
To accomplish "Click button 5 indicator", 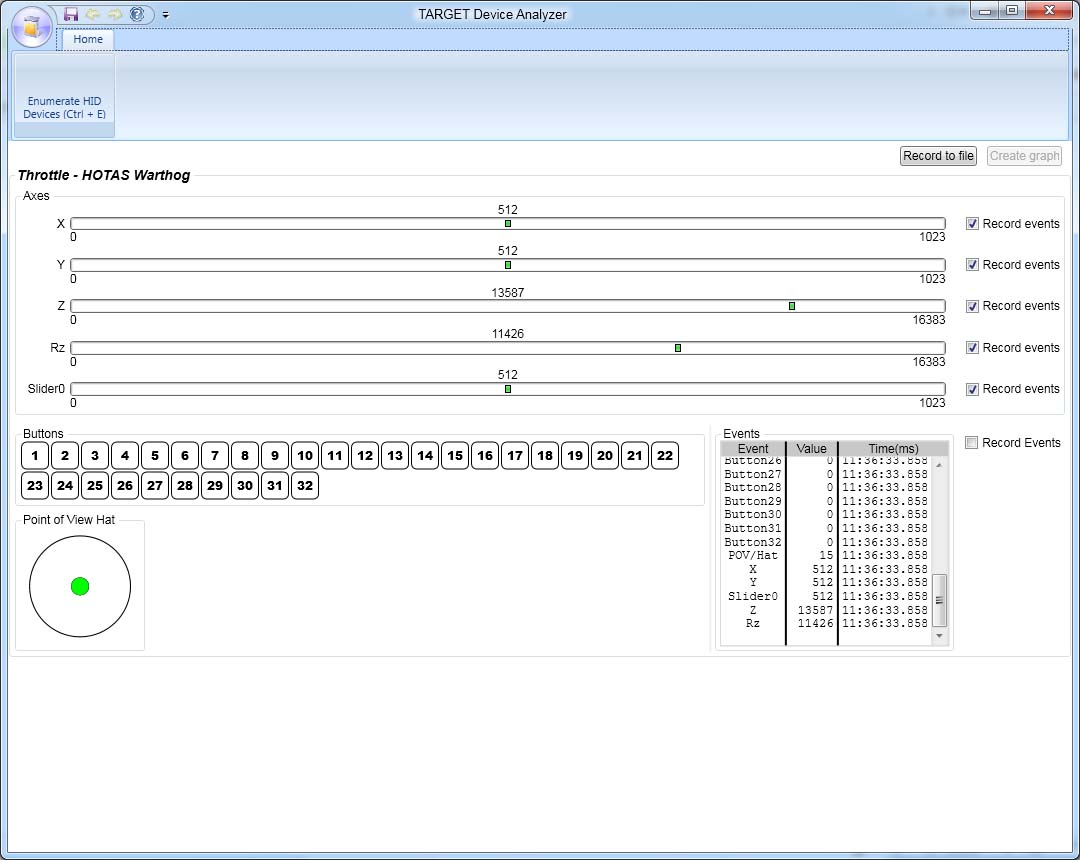I will (x=155, y=455).
